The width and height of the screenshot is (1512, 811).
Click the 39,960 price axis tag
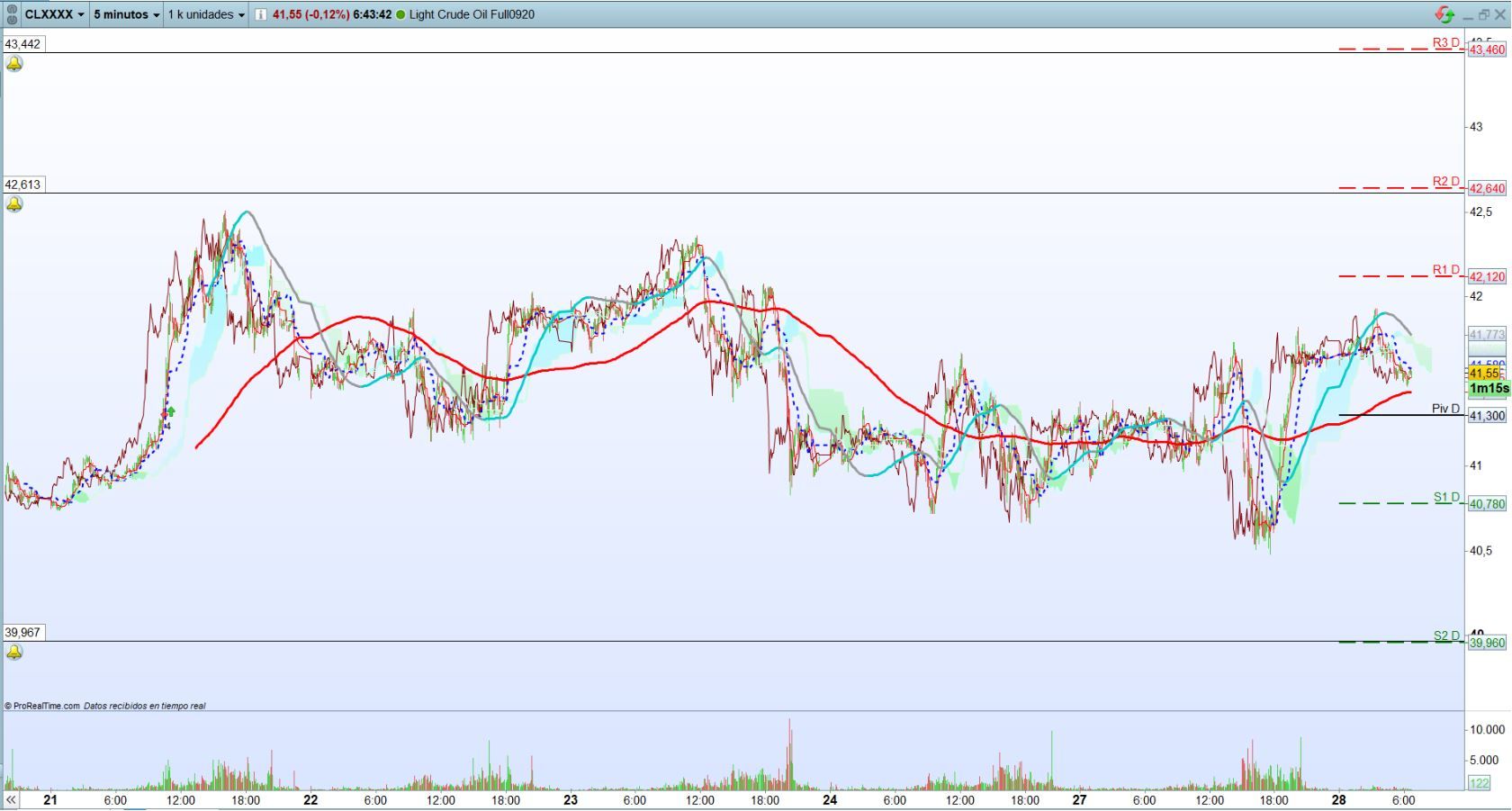tap(1487, 644)
